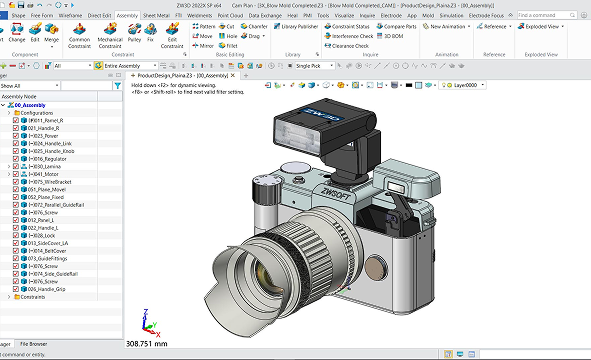This screenshot has width=591, height=360.
Task: Check Constraint Status
Action: coord(347,26)
